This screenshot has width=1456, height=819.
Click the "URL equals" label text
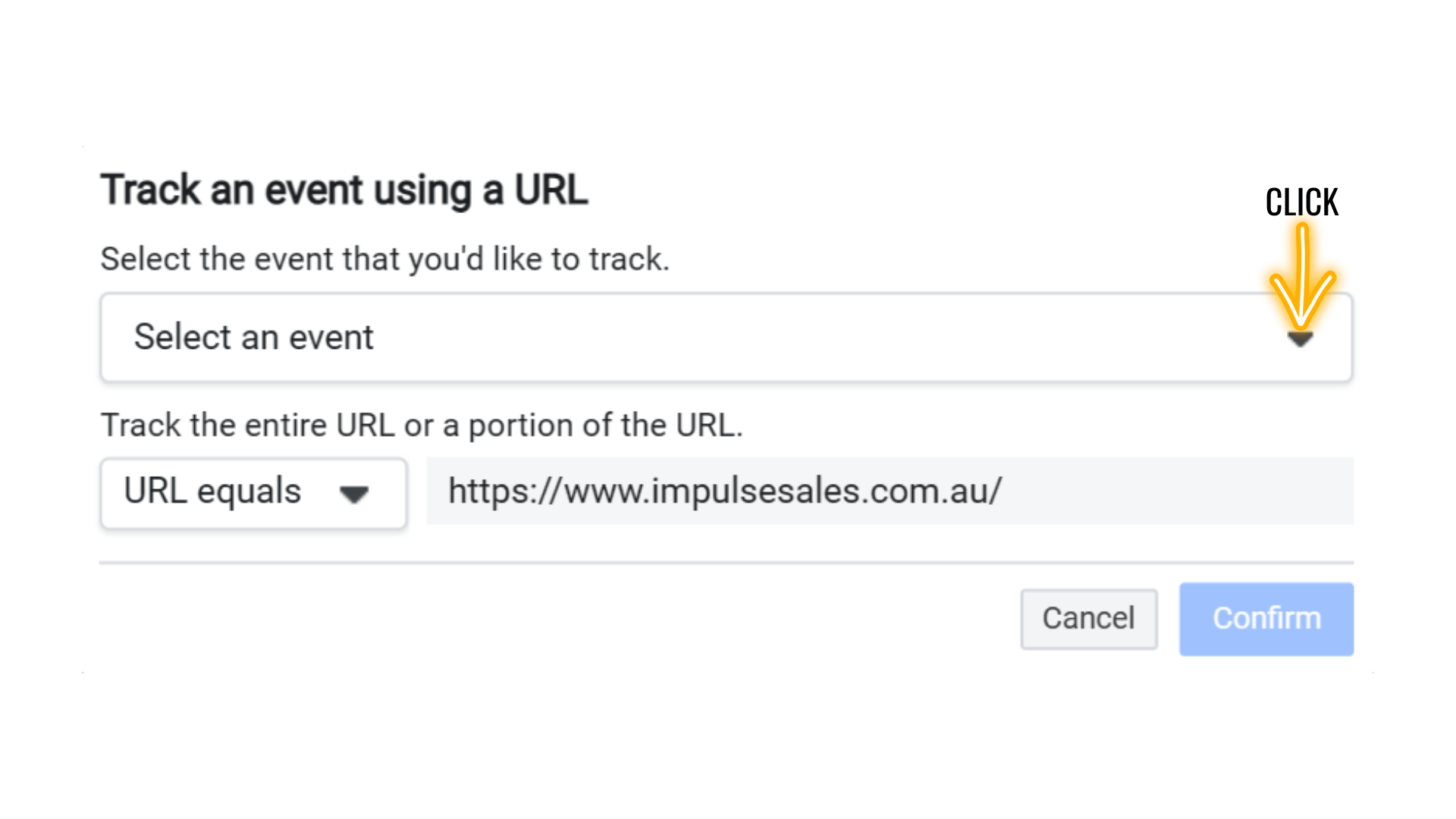click(213, 491)
